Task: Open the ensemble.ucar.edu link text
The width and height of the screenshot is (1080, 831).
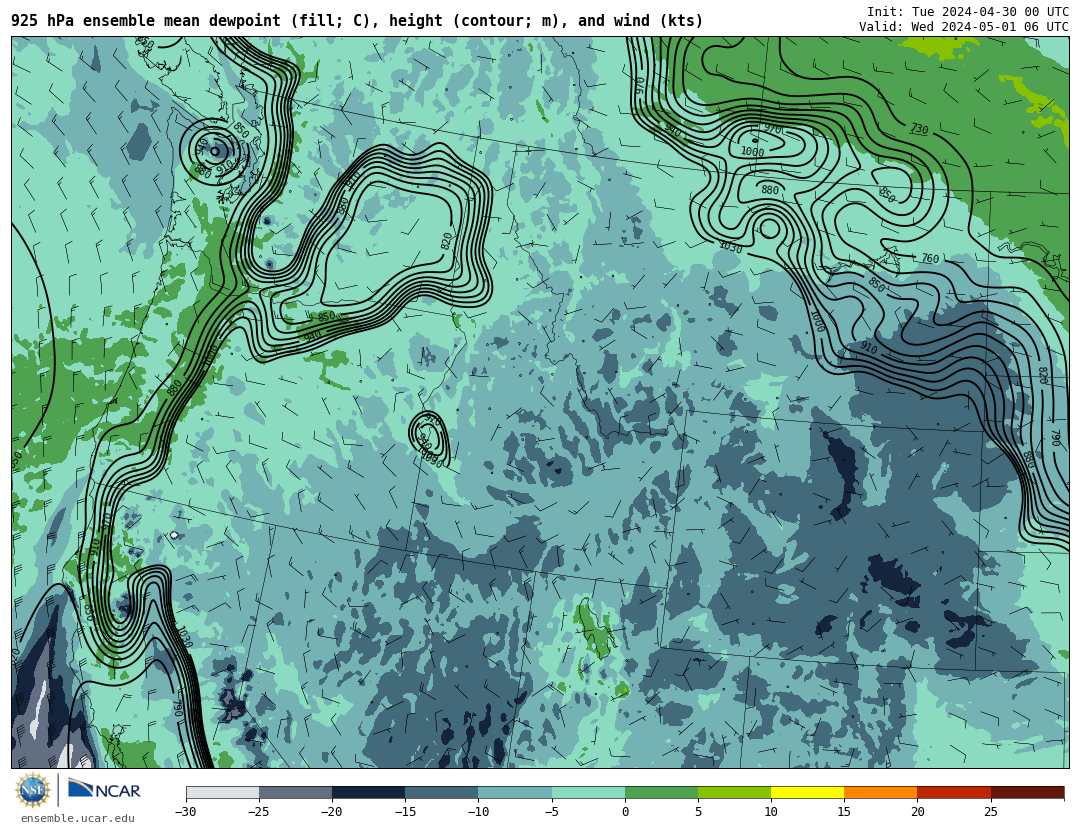Action: (78, 819)
